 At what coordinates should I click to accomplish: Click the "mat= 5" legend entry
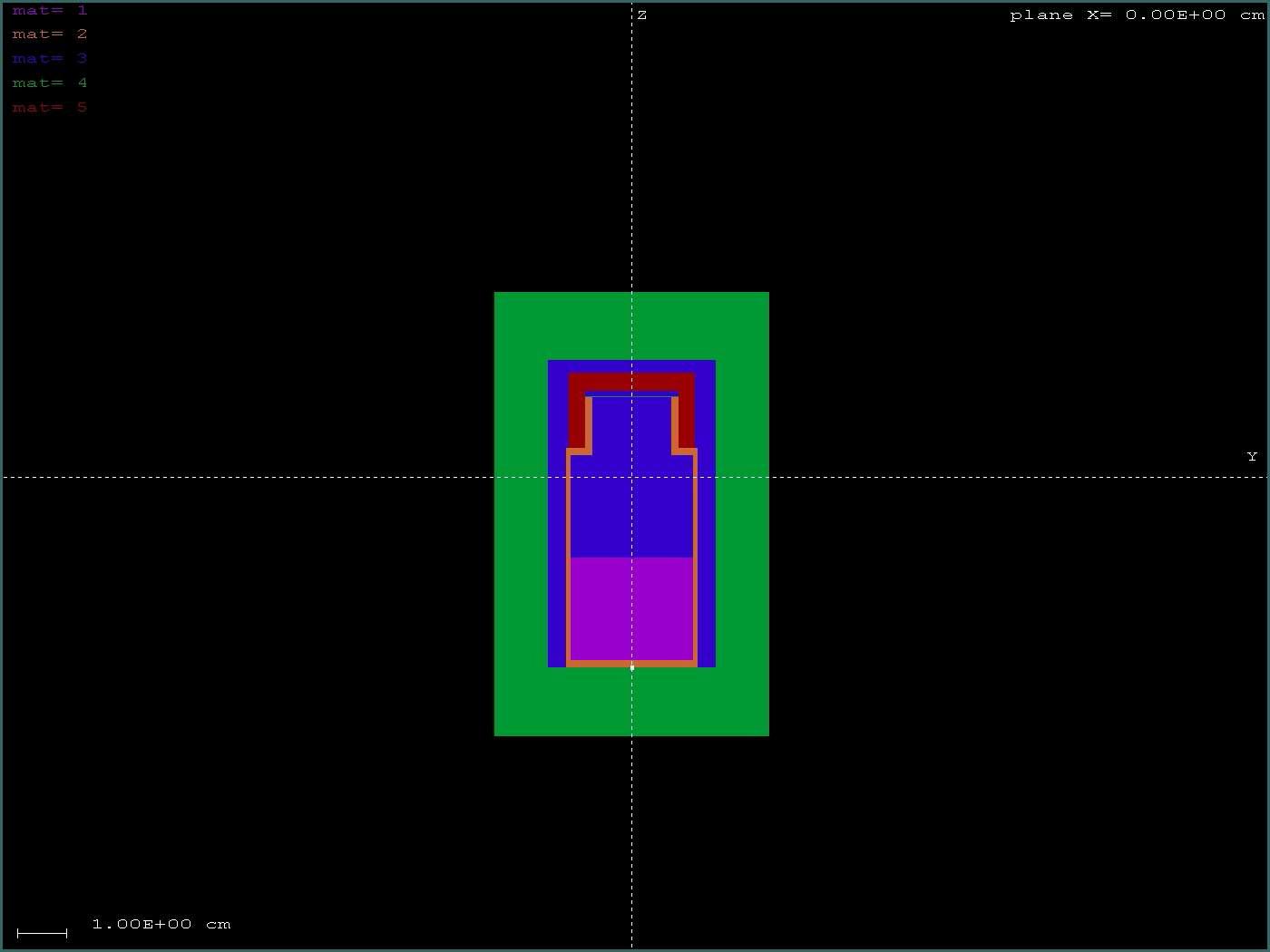(50, 108)
